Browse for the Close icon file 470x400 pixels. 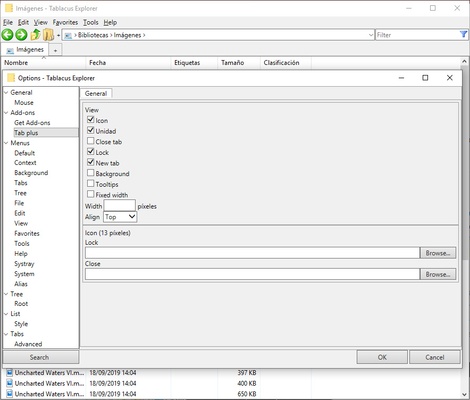click(x=438, y=274)
